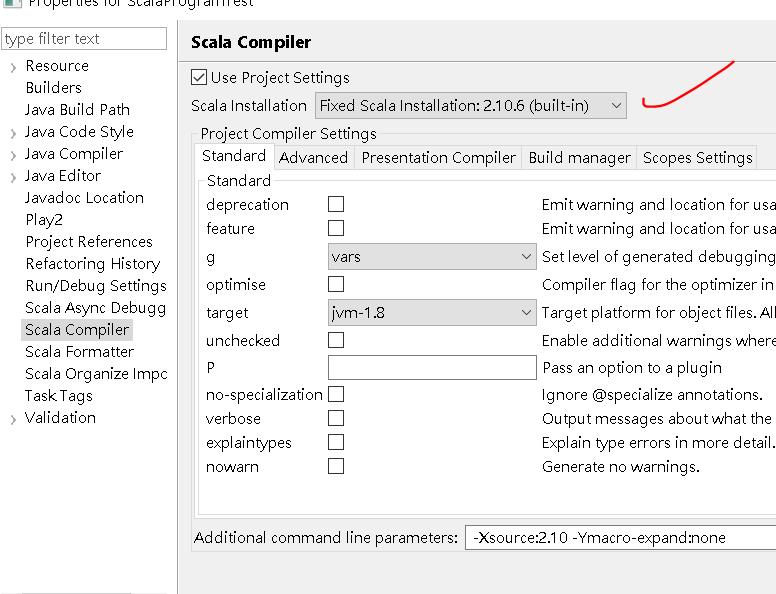Select Project References in the tree
Screen dimensions: 776x594
[x=89, y=242]
